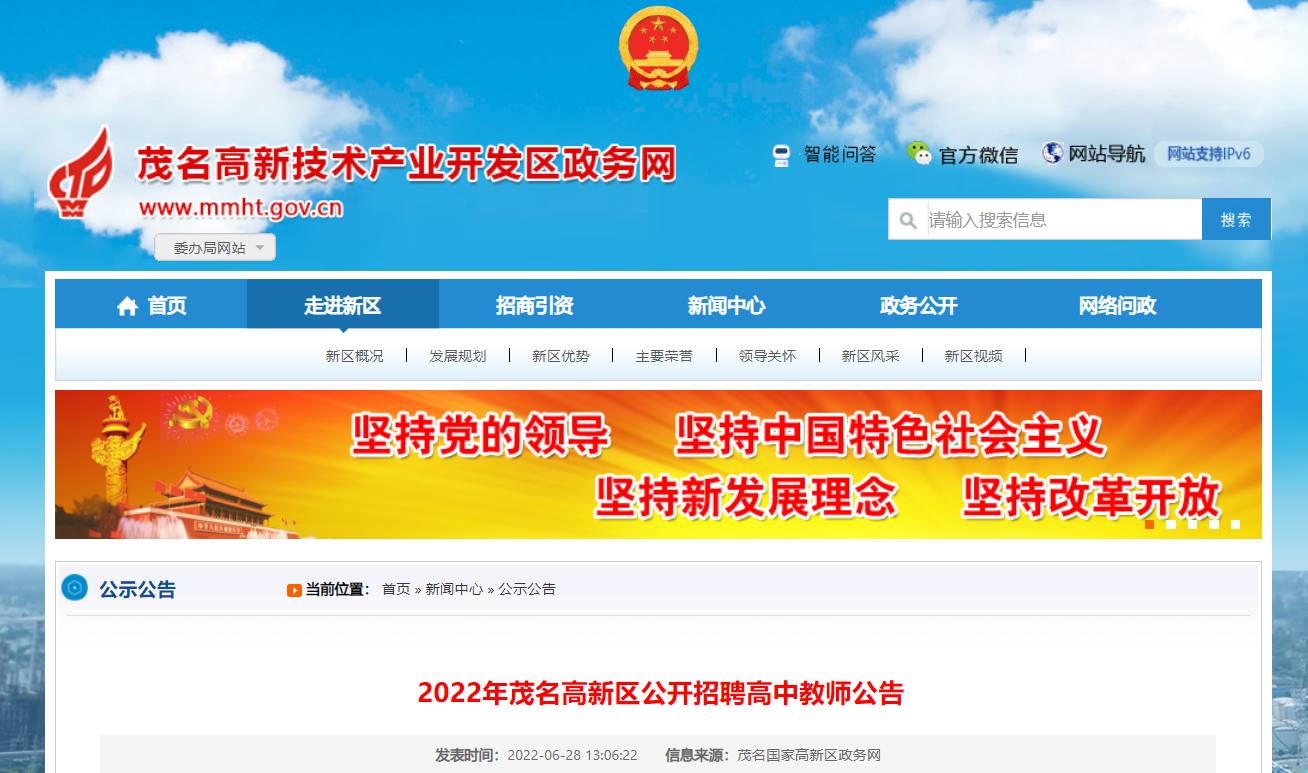Viewport: 1308px width, 773px height.
Task: Open 智能问答 robot icon
Action: (782, 154)
